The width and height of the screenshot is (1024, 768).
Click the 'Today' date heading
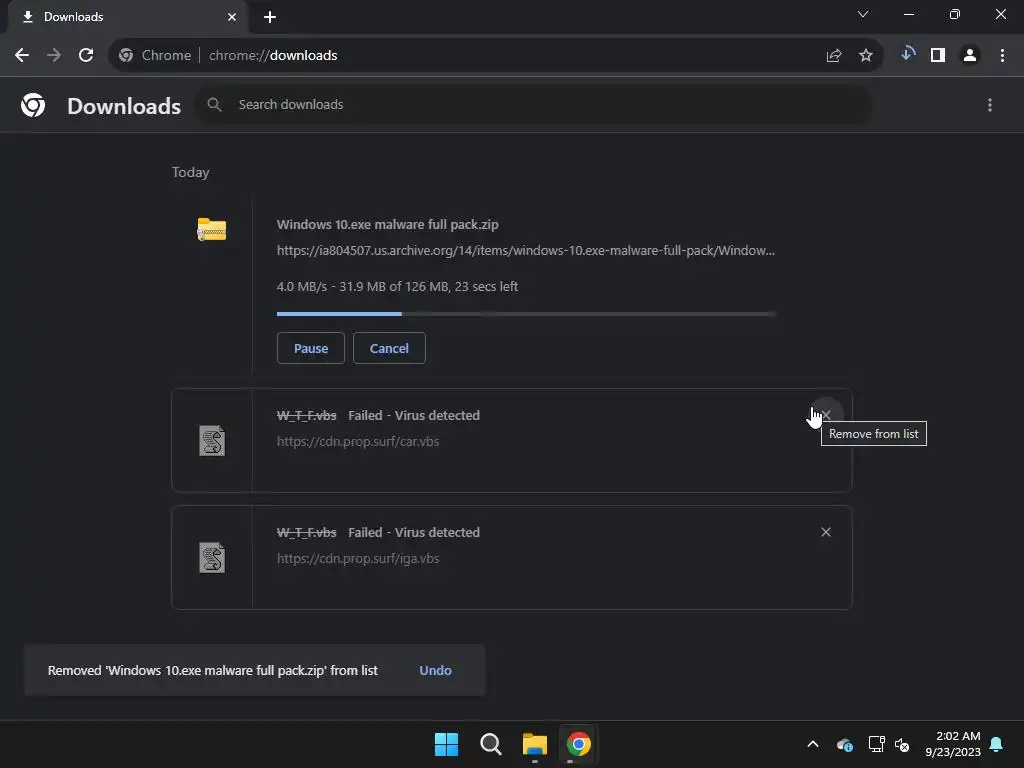click(191, 172)
